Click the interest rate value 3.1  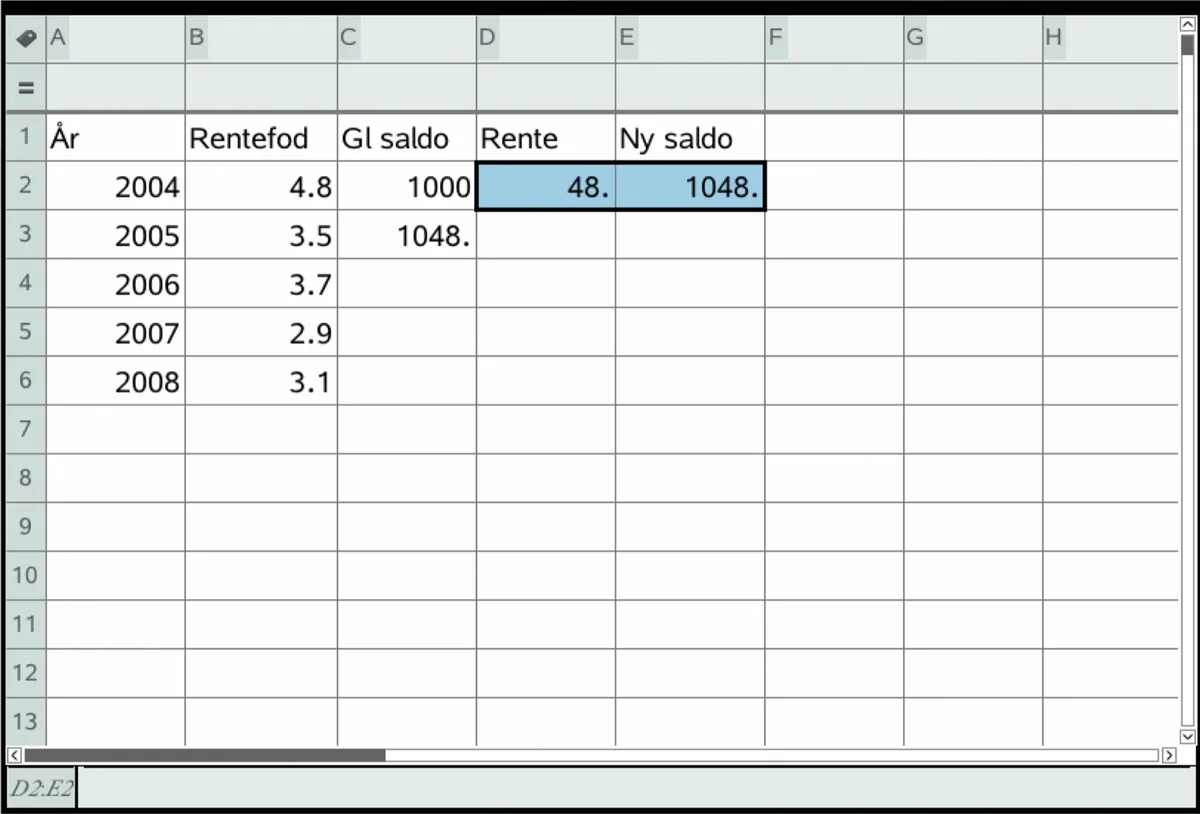261,381
